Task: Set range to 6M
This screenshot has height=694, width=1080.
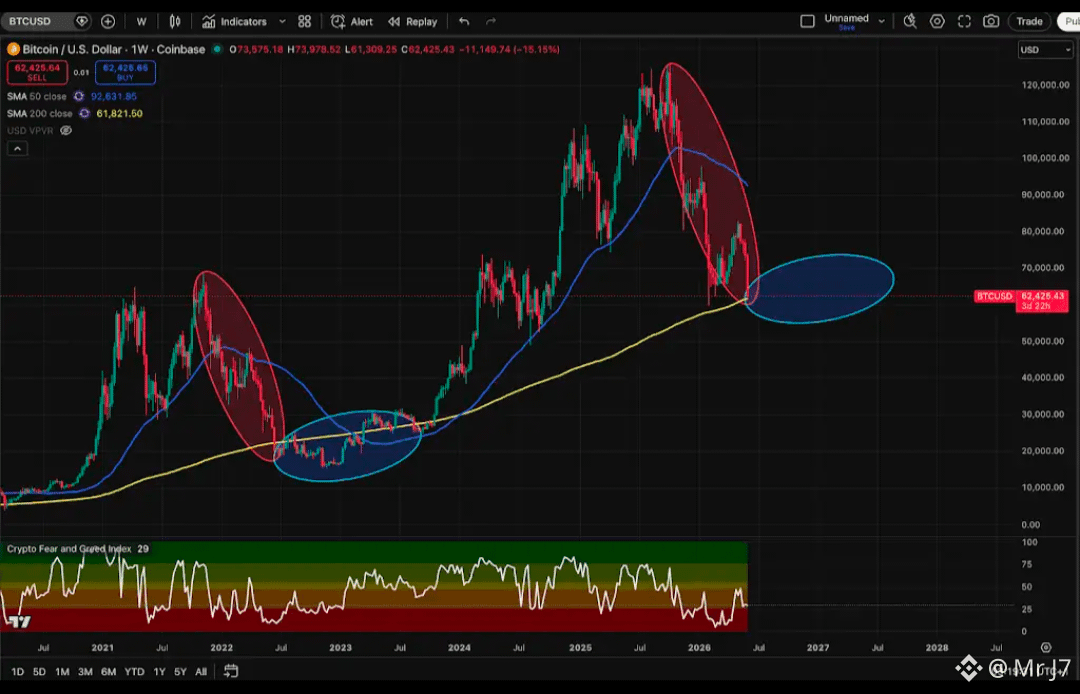Action: (108, 671)
